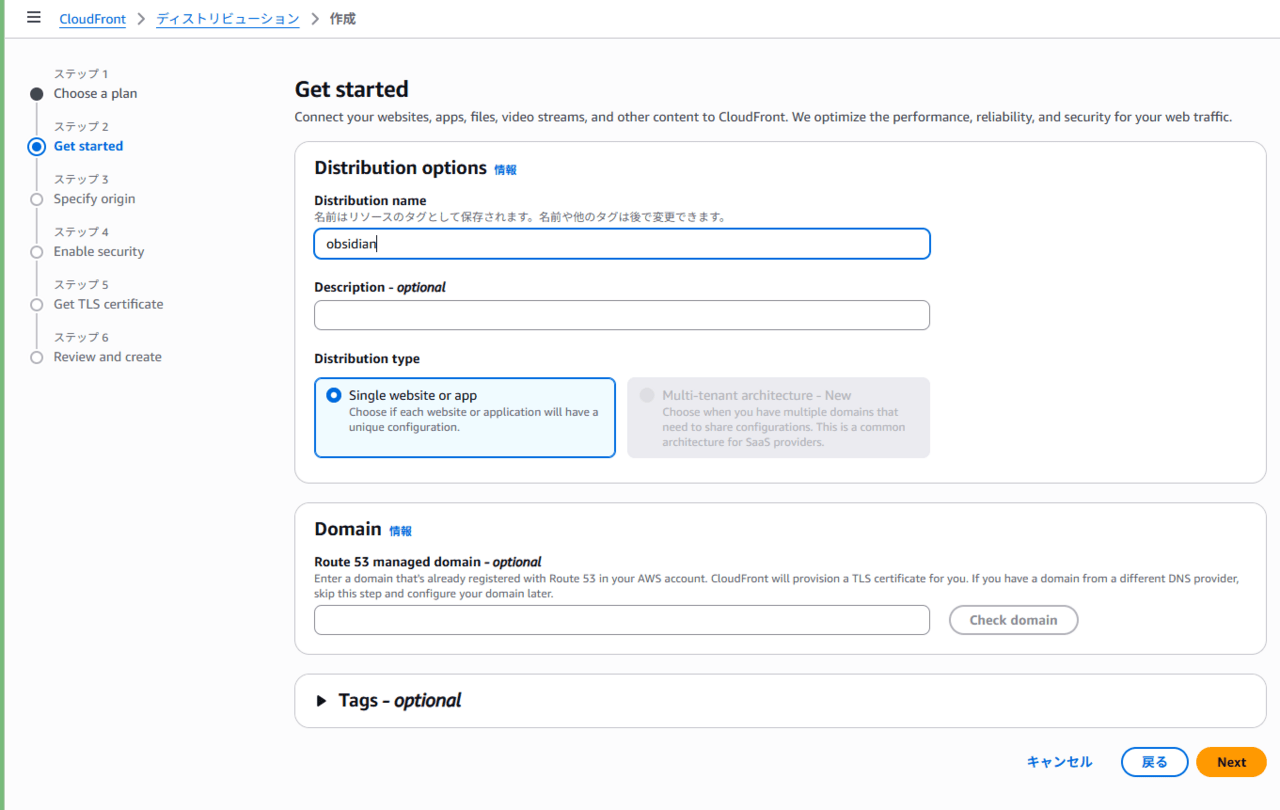Open 情報 link next to Domain
1280x810 pixels.
pos(400,531)
